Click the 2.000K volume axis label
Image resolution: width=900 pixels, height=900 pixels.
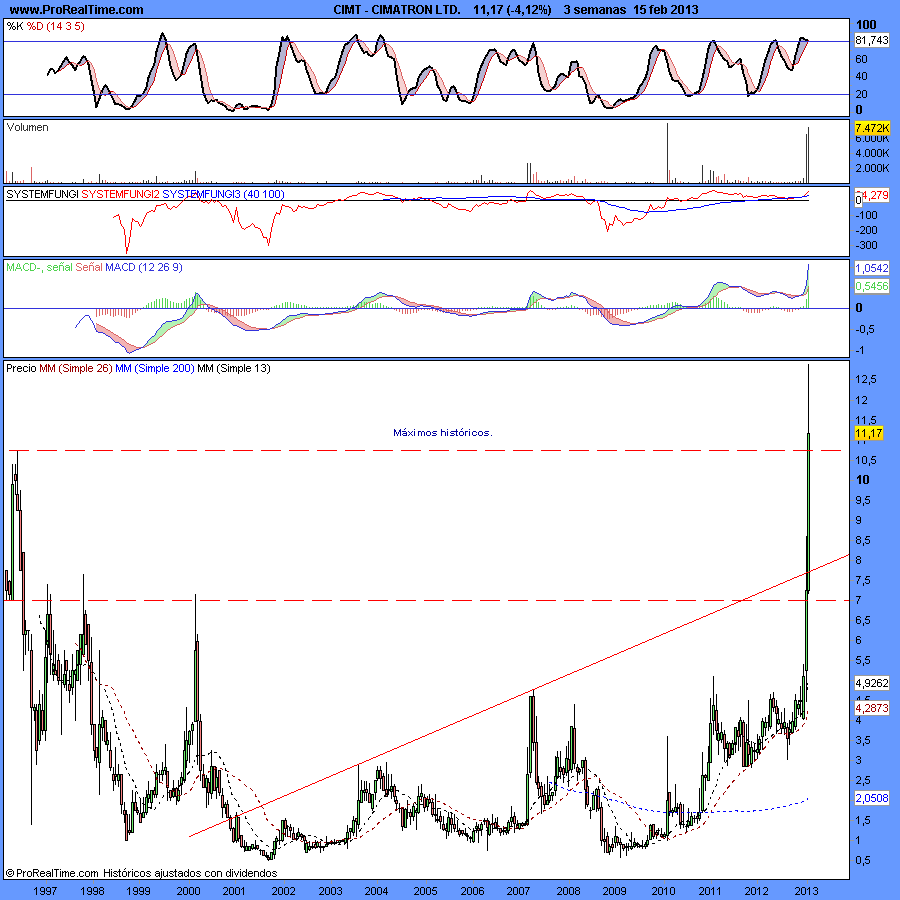872,168
